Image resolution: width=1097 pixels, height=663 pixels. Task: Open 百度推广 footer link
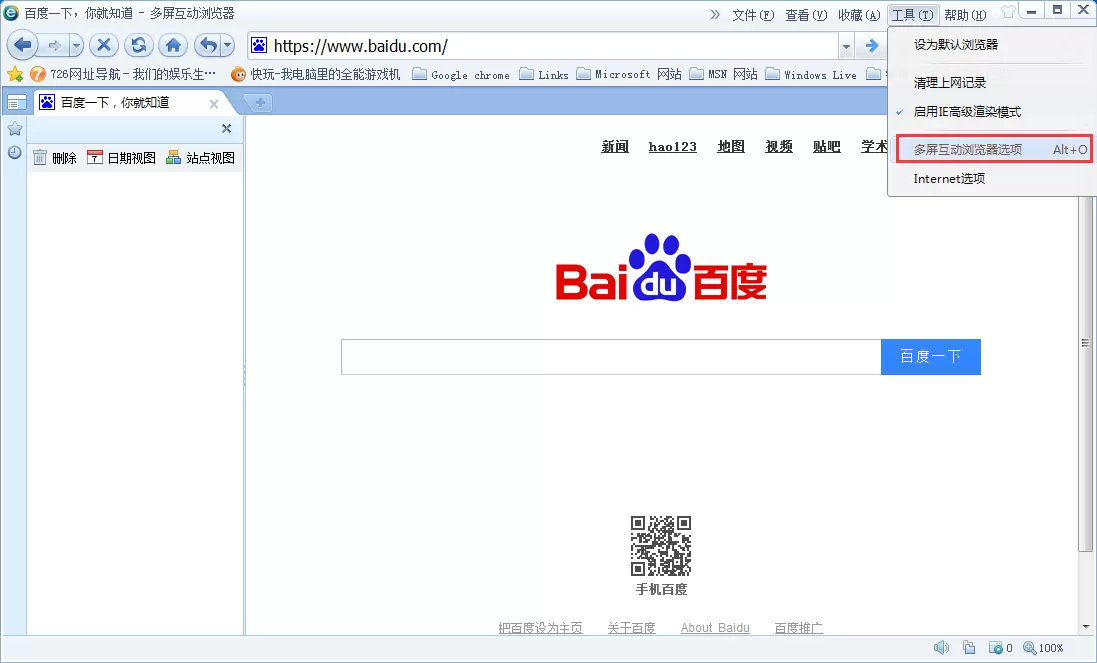(x=798, y=627)
